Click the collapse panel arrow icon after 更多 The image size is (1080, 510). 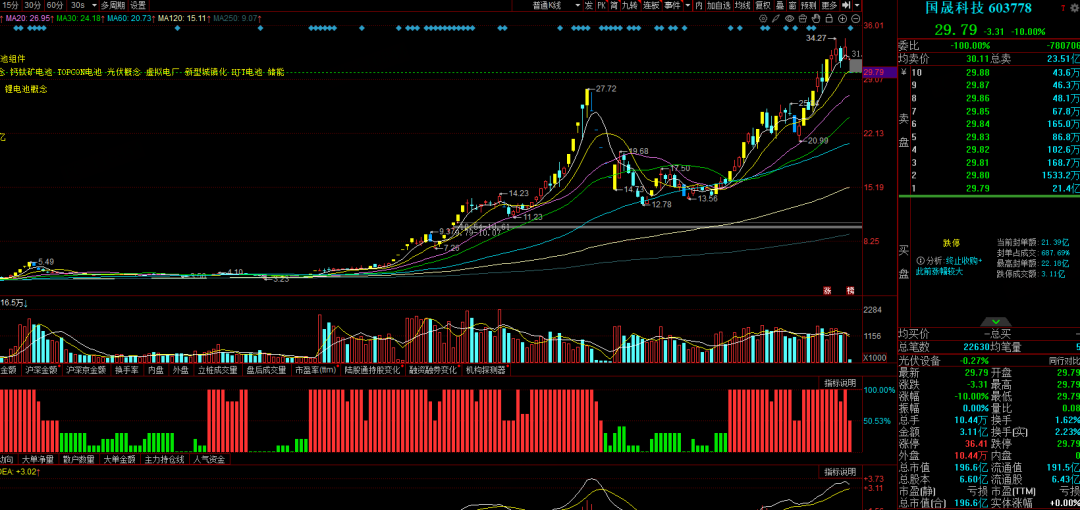click(845, 5)
